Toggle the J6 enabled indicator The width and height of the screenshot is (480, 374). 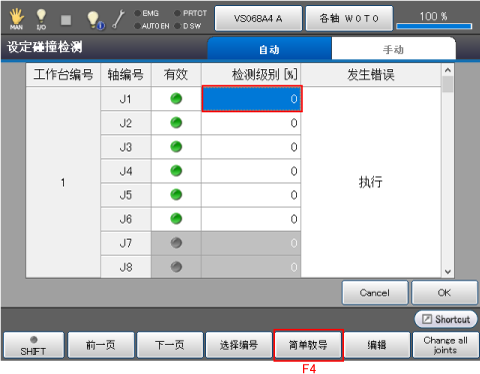176,219
